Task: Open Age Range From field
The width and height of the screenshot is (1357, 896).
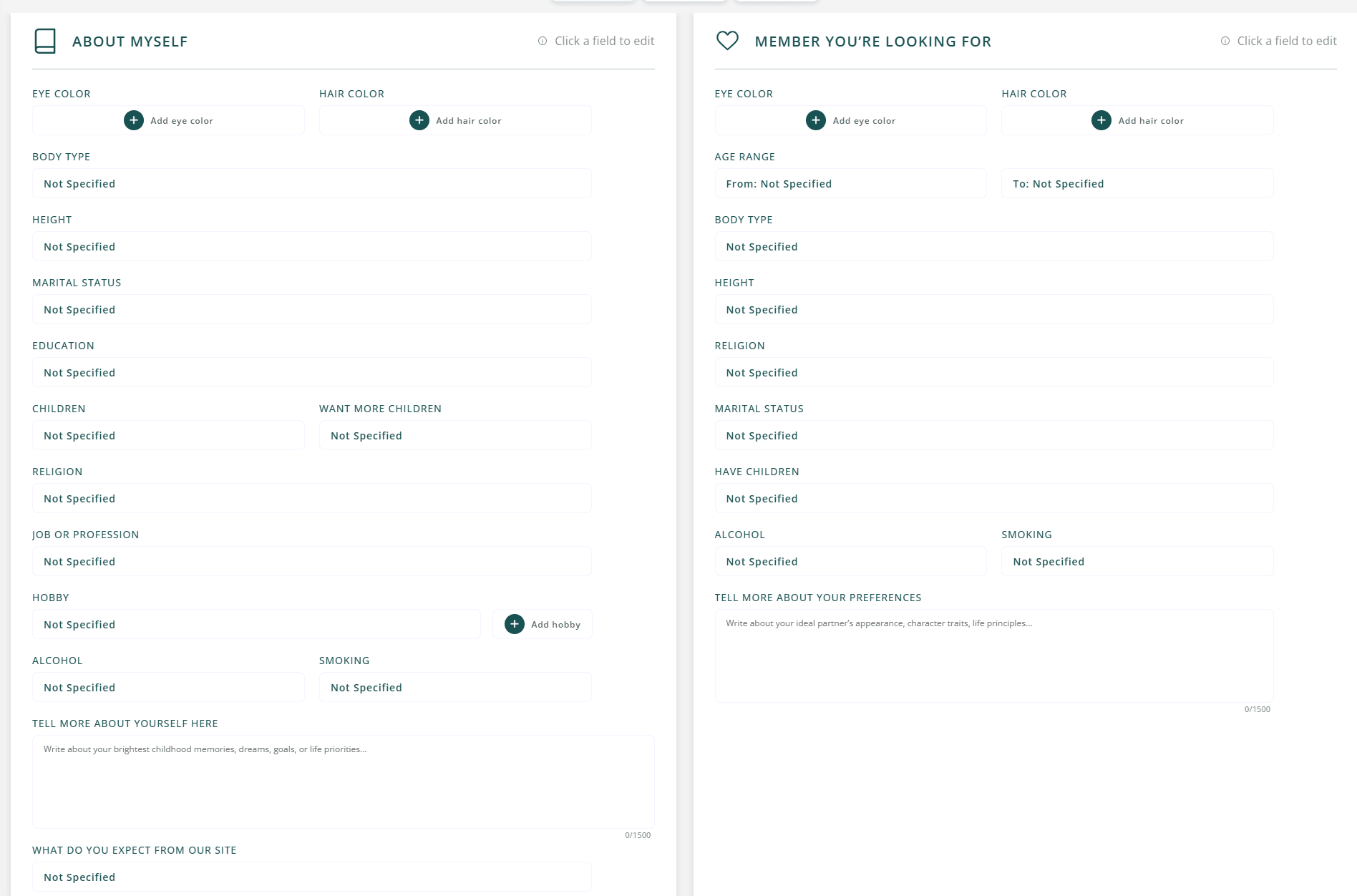Action: (850, 183)
